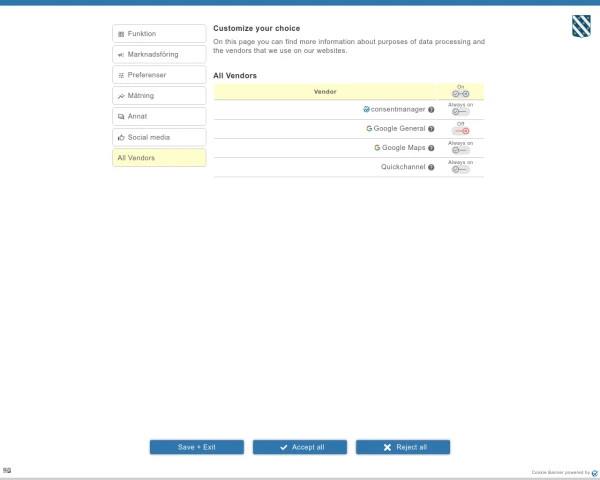Open help info for Quickchannel

[431, 167]
